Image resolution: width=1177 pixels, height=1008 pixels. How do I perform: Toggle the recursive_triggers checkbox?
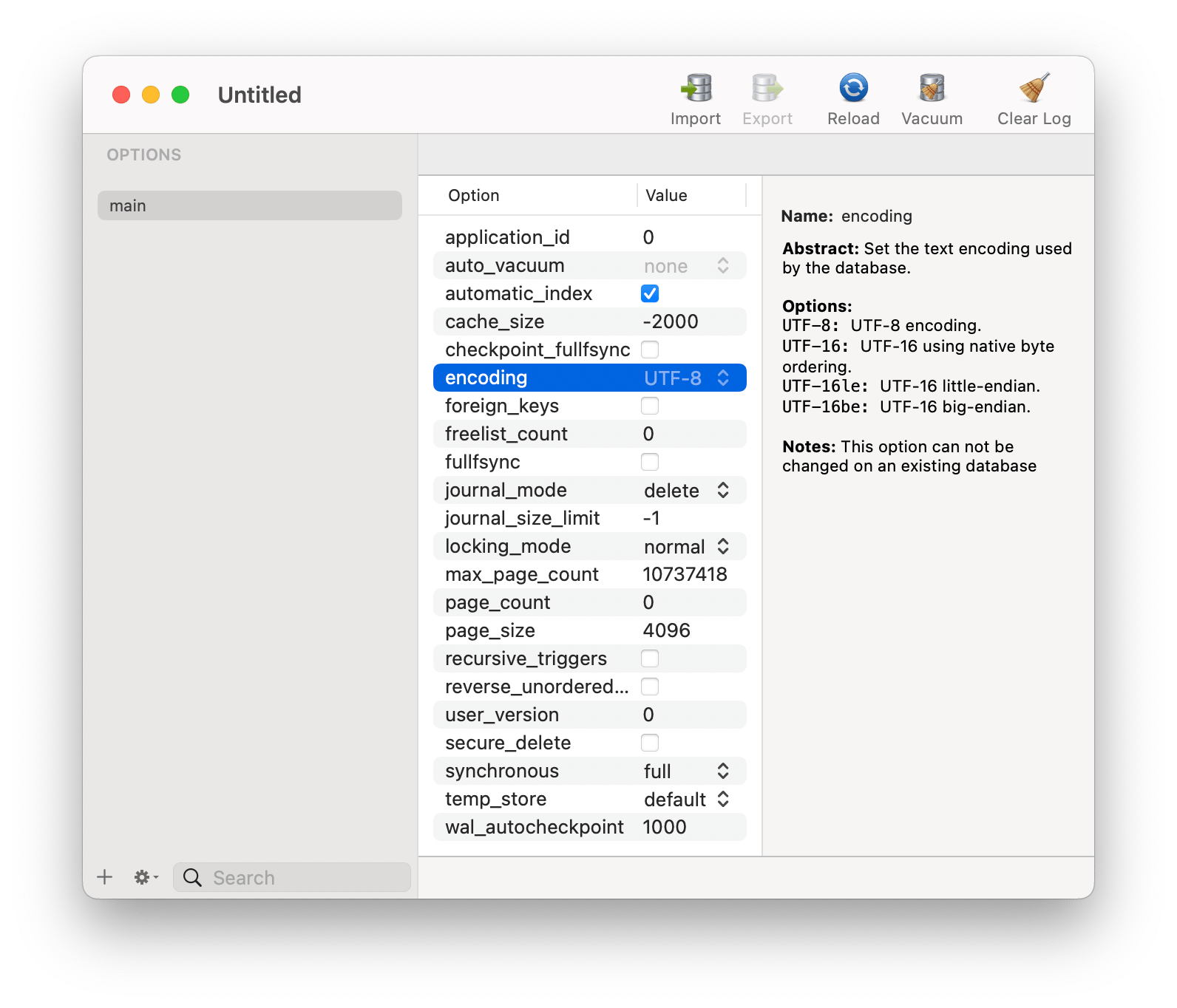(x=650, y=659)
